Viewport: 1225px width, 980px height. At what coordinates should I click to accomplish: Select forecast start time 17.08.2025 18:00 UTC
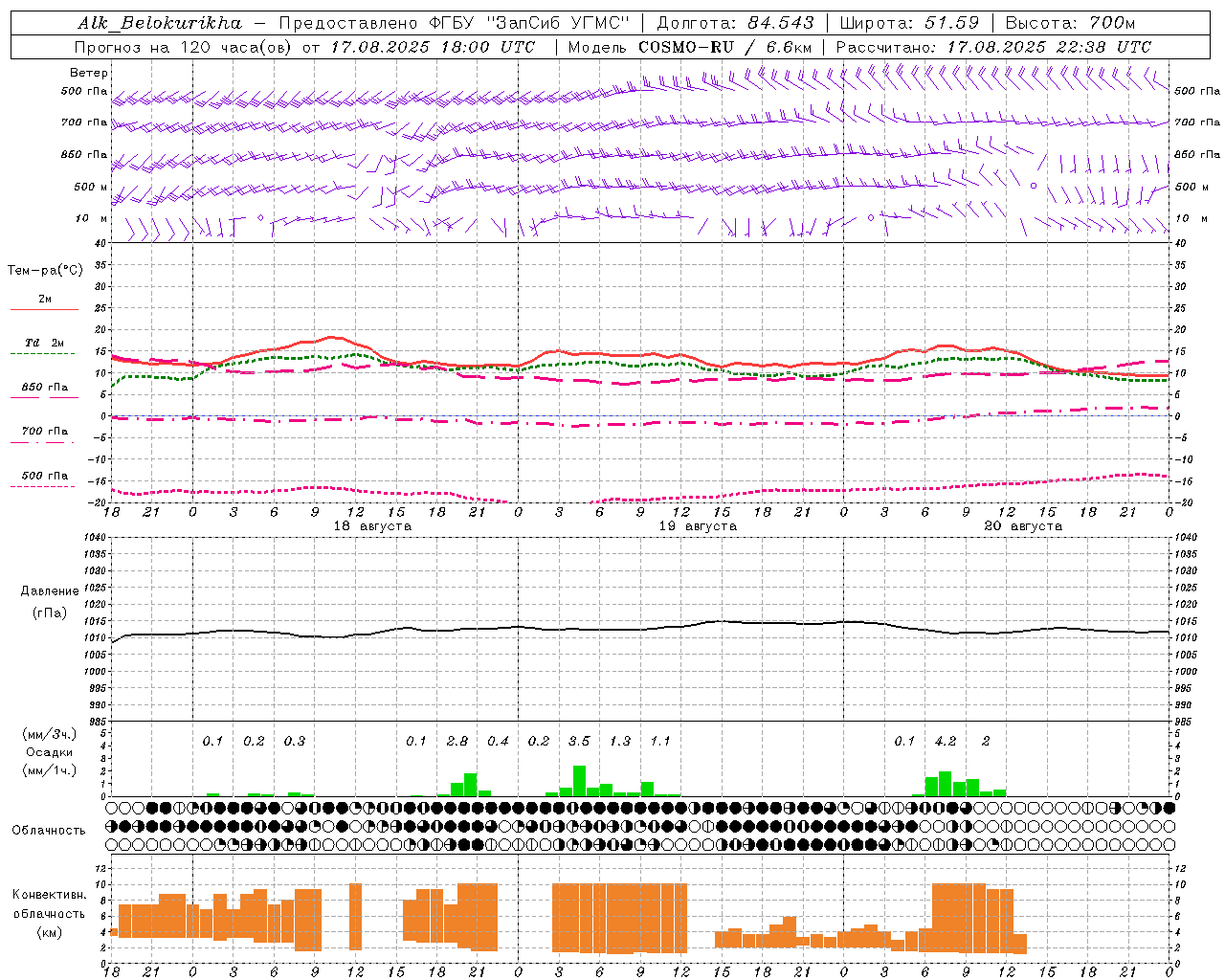point(433,47)
